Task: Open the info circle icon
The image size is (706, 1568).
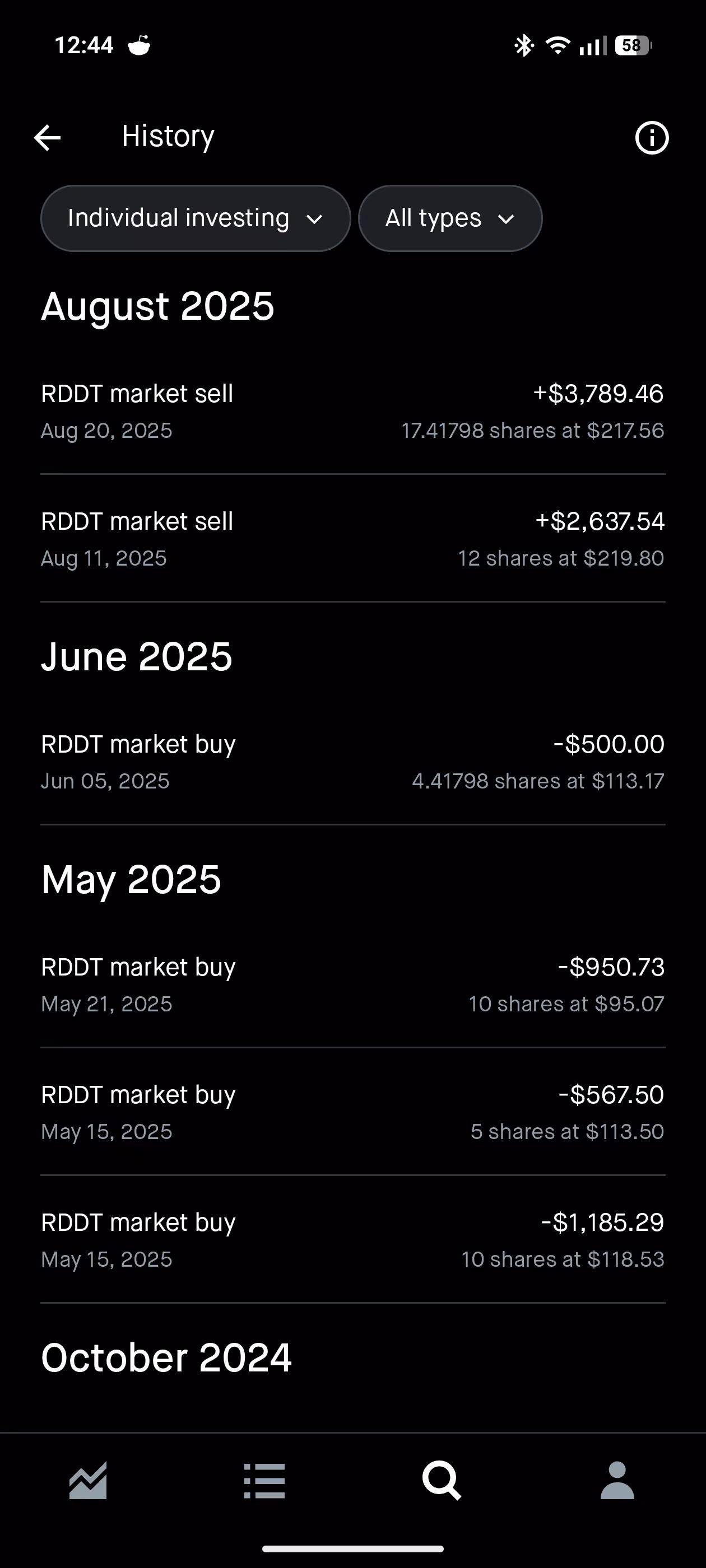Action: coord(652,138)
